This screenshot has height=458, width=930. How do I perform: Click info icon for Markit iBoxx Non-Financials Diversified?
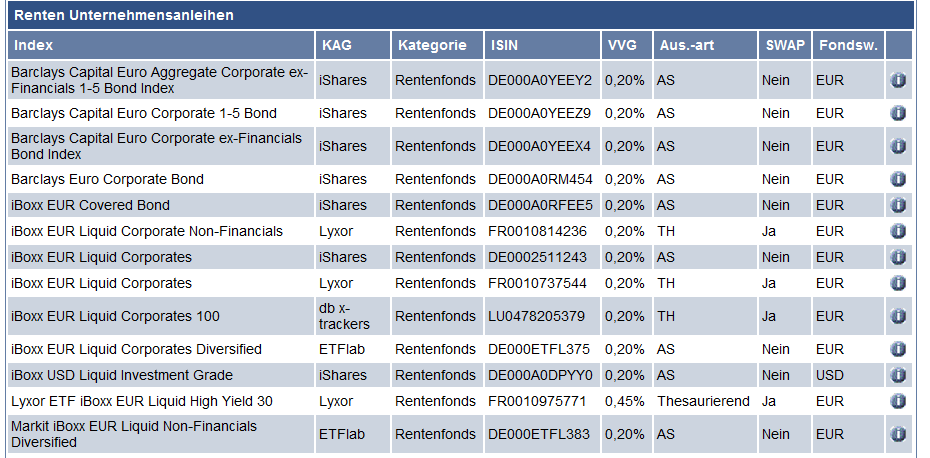click(x=898, y=434)
